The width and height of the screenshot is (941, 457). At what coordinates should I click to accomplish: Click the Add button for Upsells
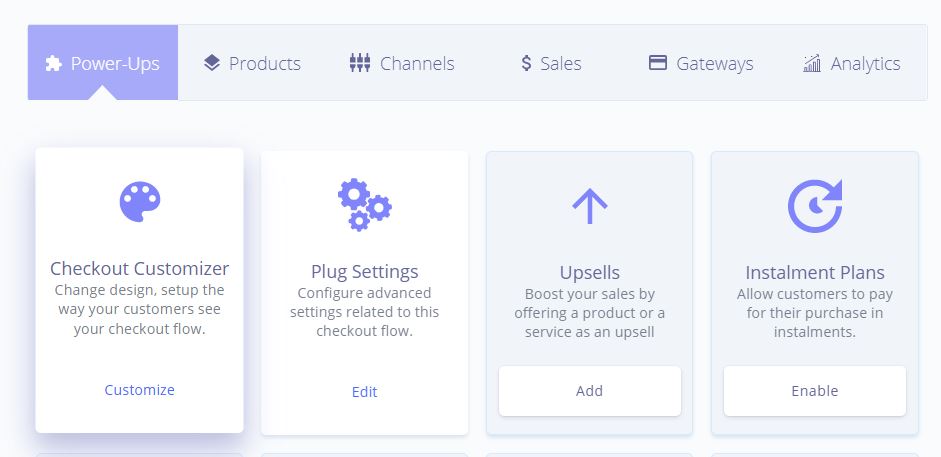[590, 391]
